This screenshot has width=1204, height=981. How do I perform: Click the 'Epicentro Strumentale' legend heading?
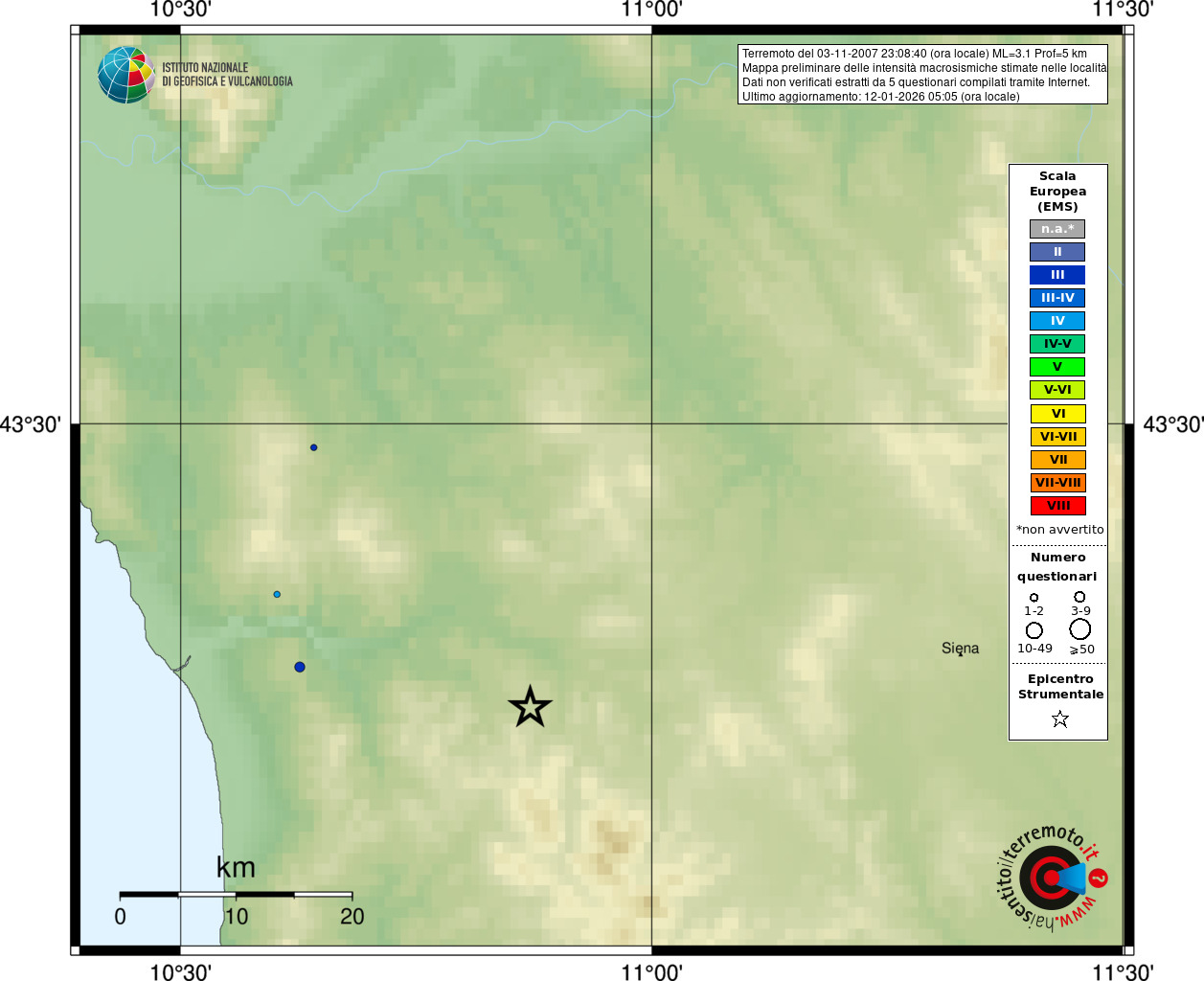tap(1060, 687)
